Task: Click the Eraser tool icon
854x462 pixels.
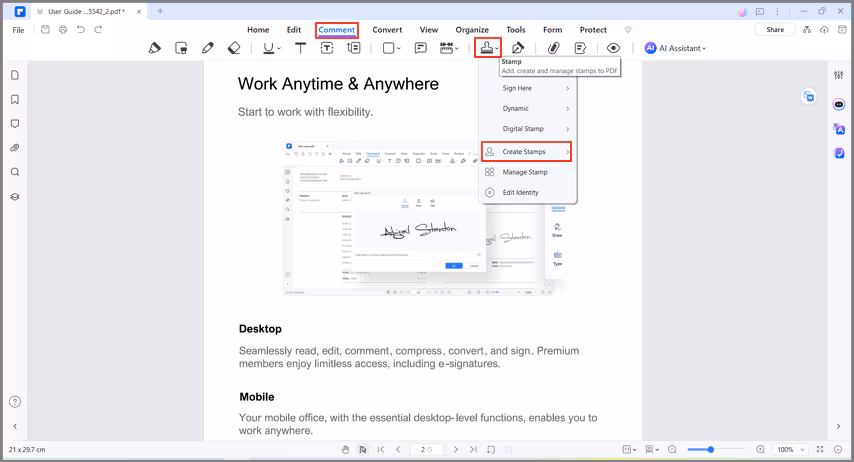Action: (x=234, y=48)
